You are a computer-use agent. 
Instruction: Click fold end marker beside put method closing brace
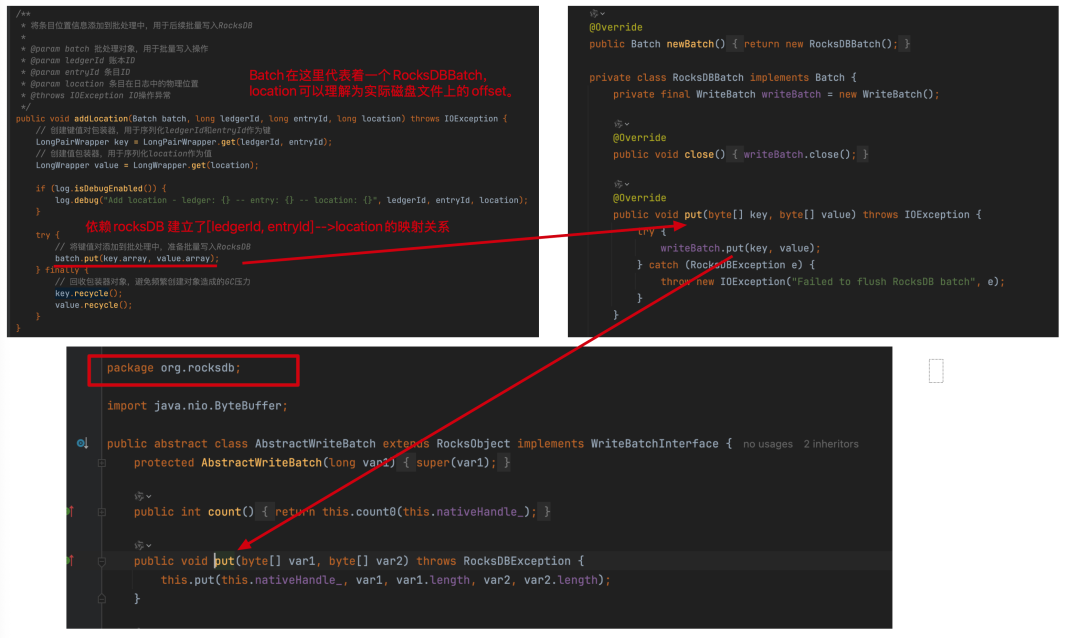[102, 599]
